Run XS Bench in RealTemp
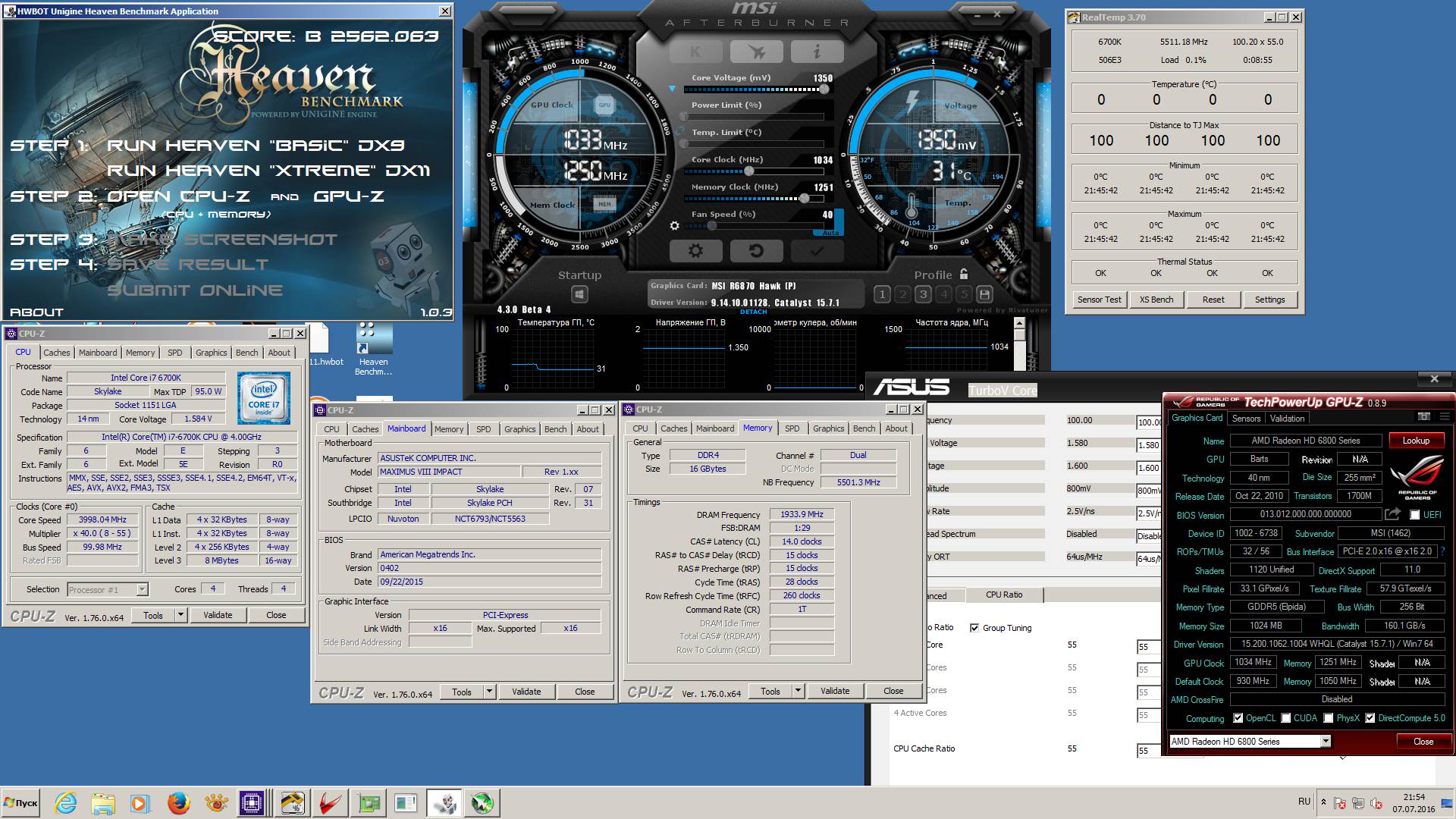The height and width of the screenshot is (819, 1456). click(1156, 300)
